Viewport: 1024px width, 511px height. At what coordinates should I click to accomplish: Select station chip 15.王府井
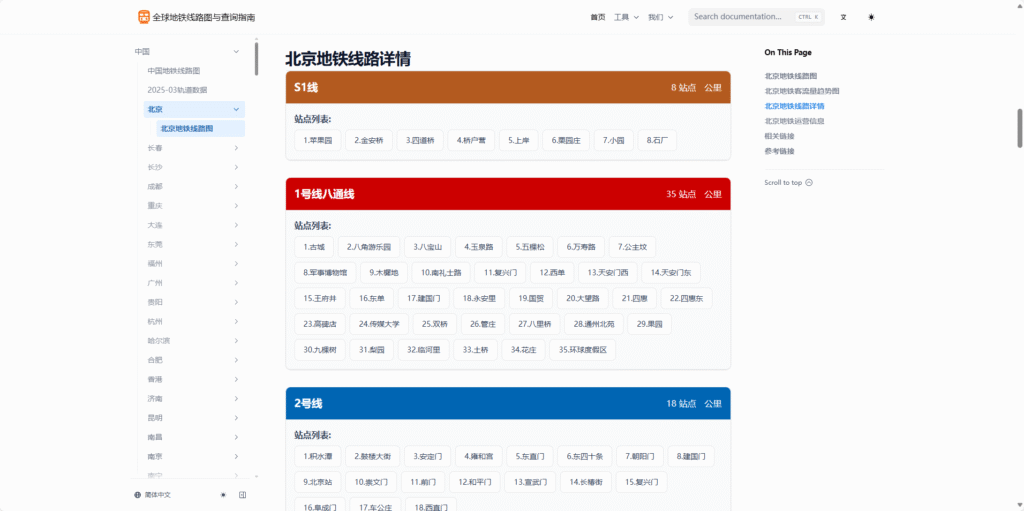click(x=320, y=299)
